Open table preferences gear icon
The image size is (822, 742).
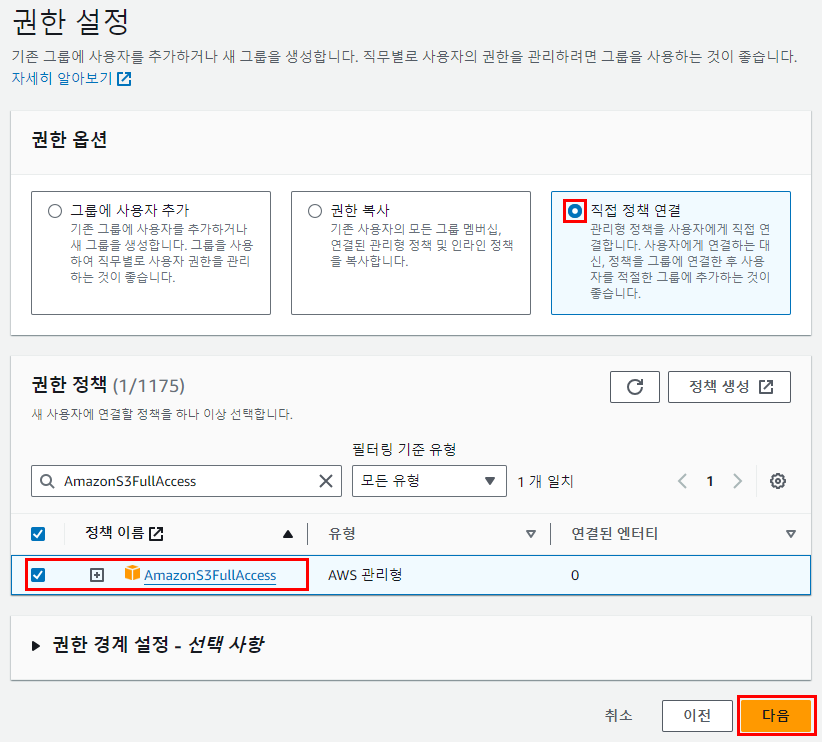tap(777, 481)
